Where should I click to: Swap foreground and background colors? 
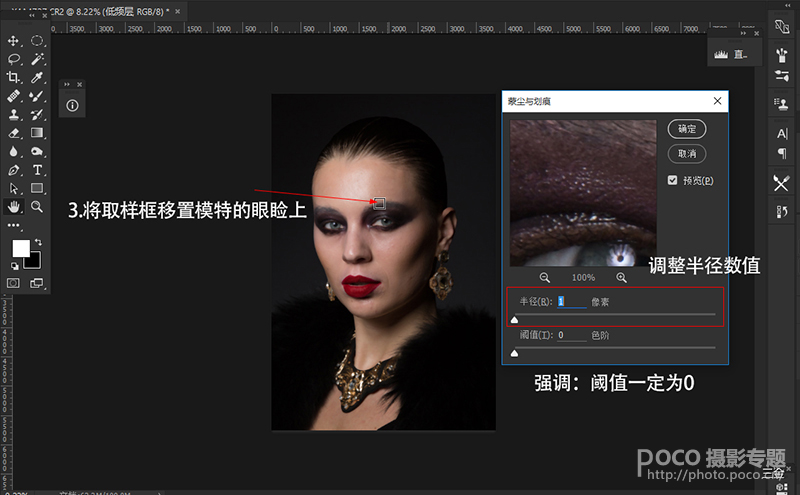point(37,242)
